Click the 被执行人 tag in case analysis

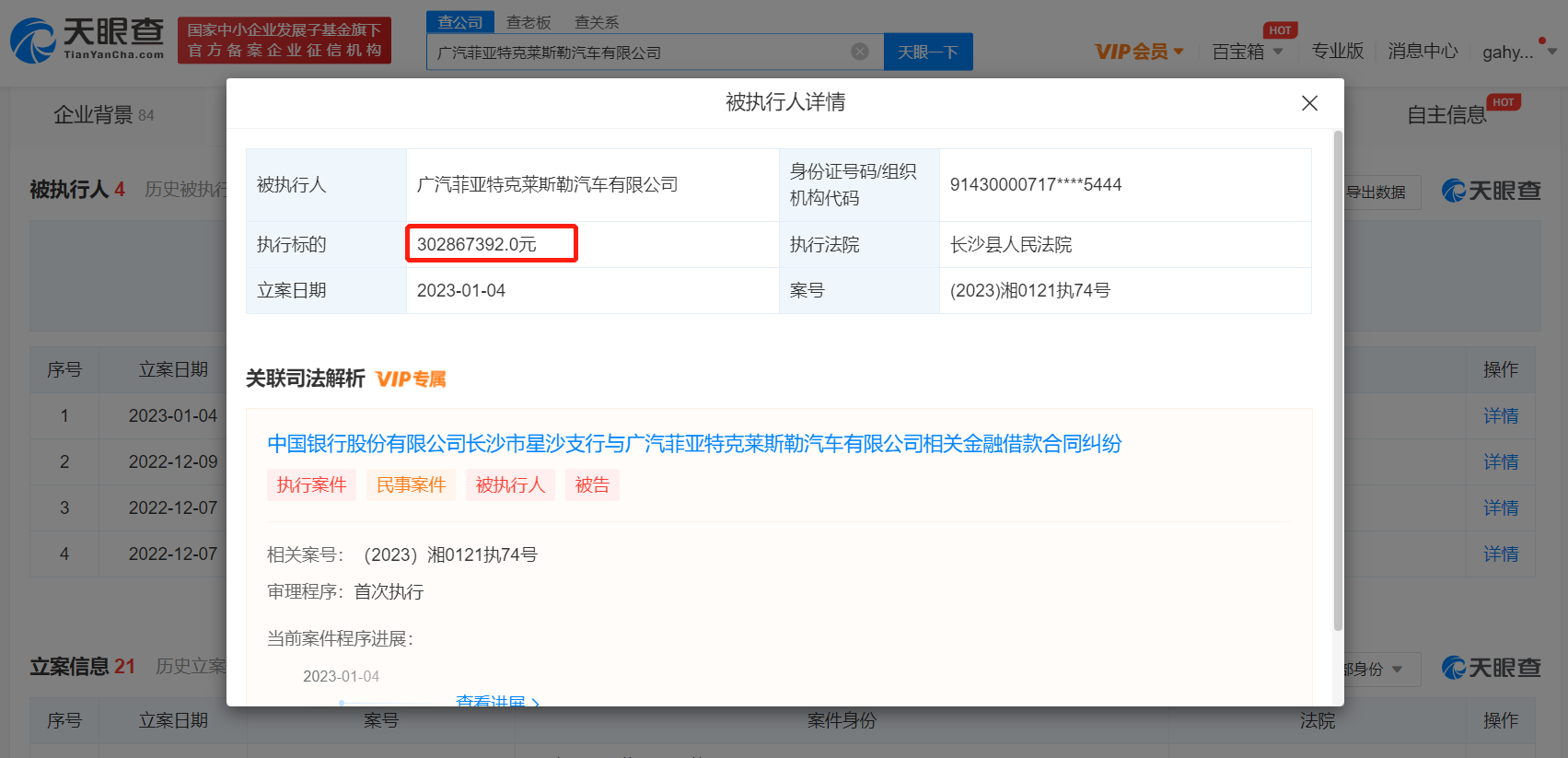point(510,485)
